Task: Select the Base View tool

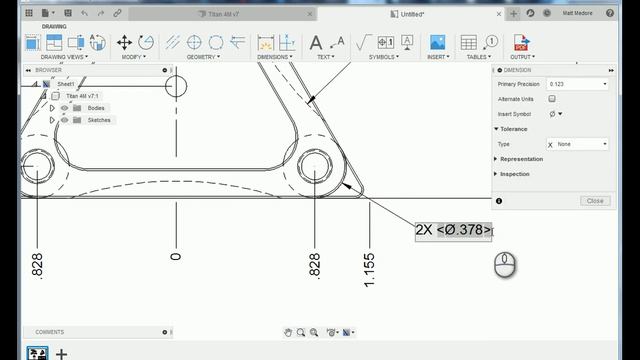Action: point(33,42)
